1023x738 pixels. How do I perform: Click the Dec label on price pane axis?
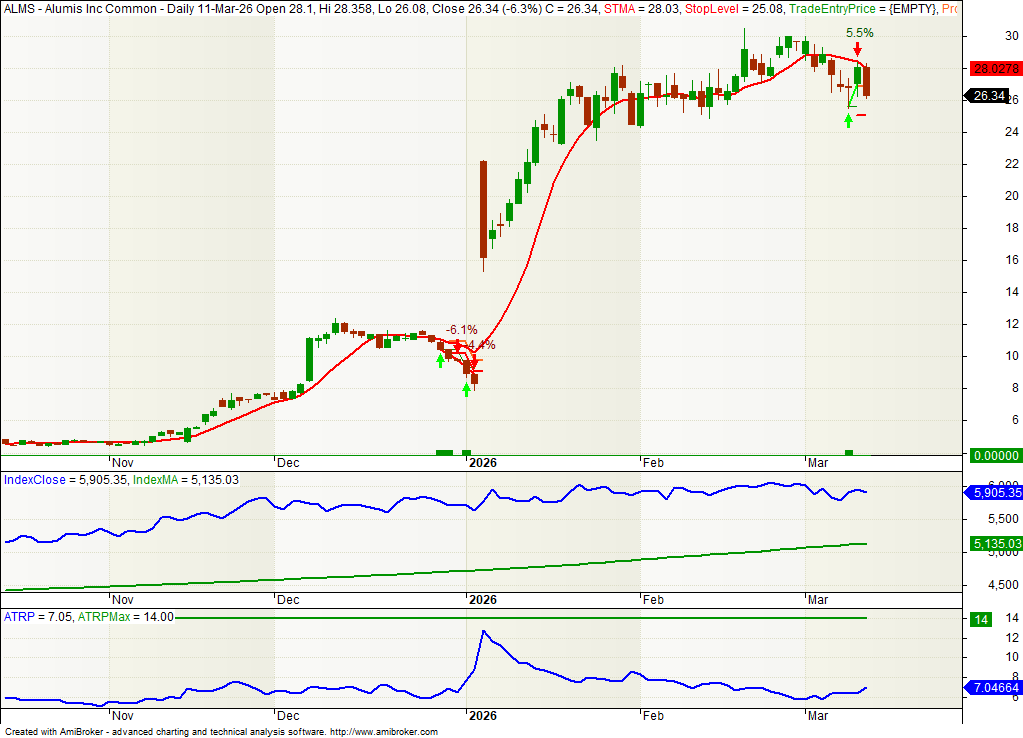tap(287, 463)
